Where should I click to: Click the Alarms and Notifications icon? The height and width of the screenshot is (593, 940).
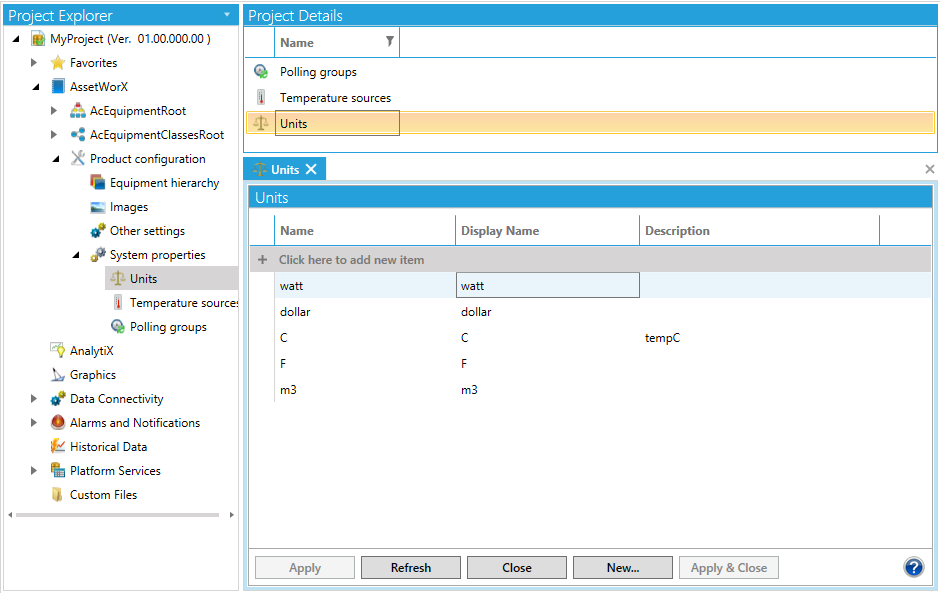pyautogui.click(x=58, y=423)
